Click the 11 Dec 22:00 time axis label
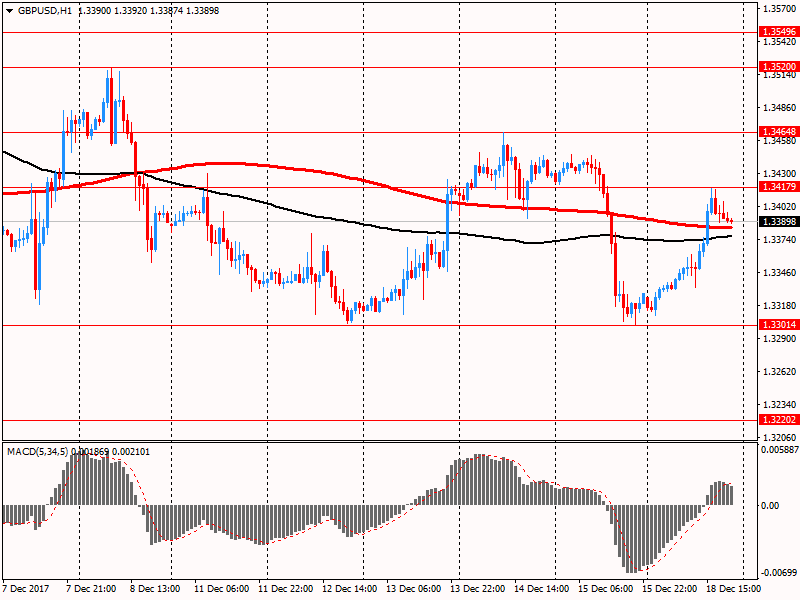Viewport: 800px width, 600px height. 285,588
